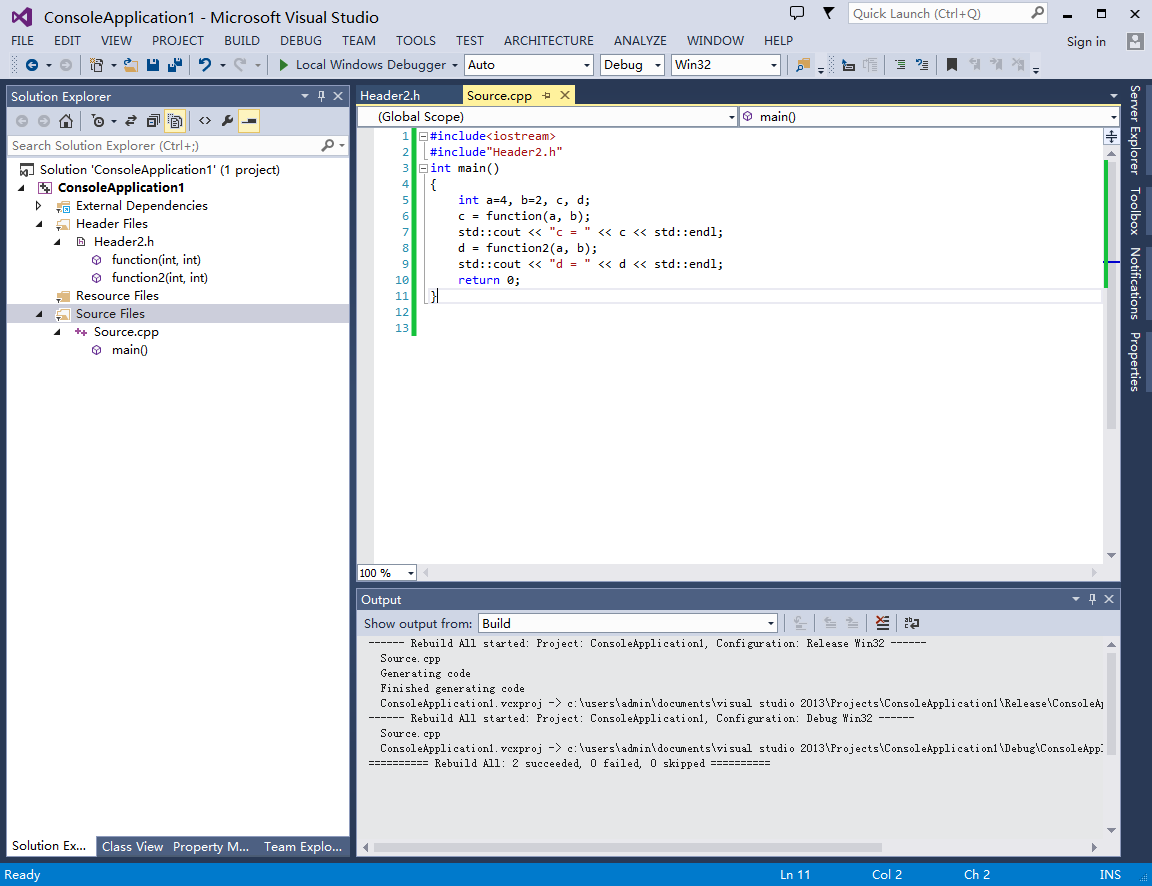Click Sync with Active Document in Solution Explorer
The height and width of the screenshot is (886, 1152).
(131, 120)
